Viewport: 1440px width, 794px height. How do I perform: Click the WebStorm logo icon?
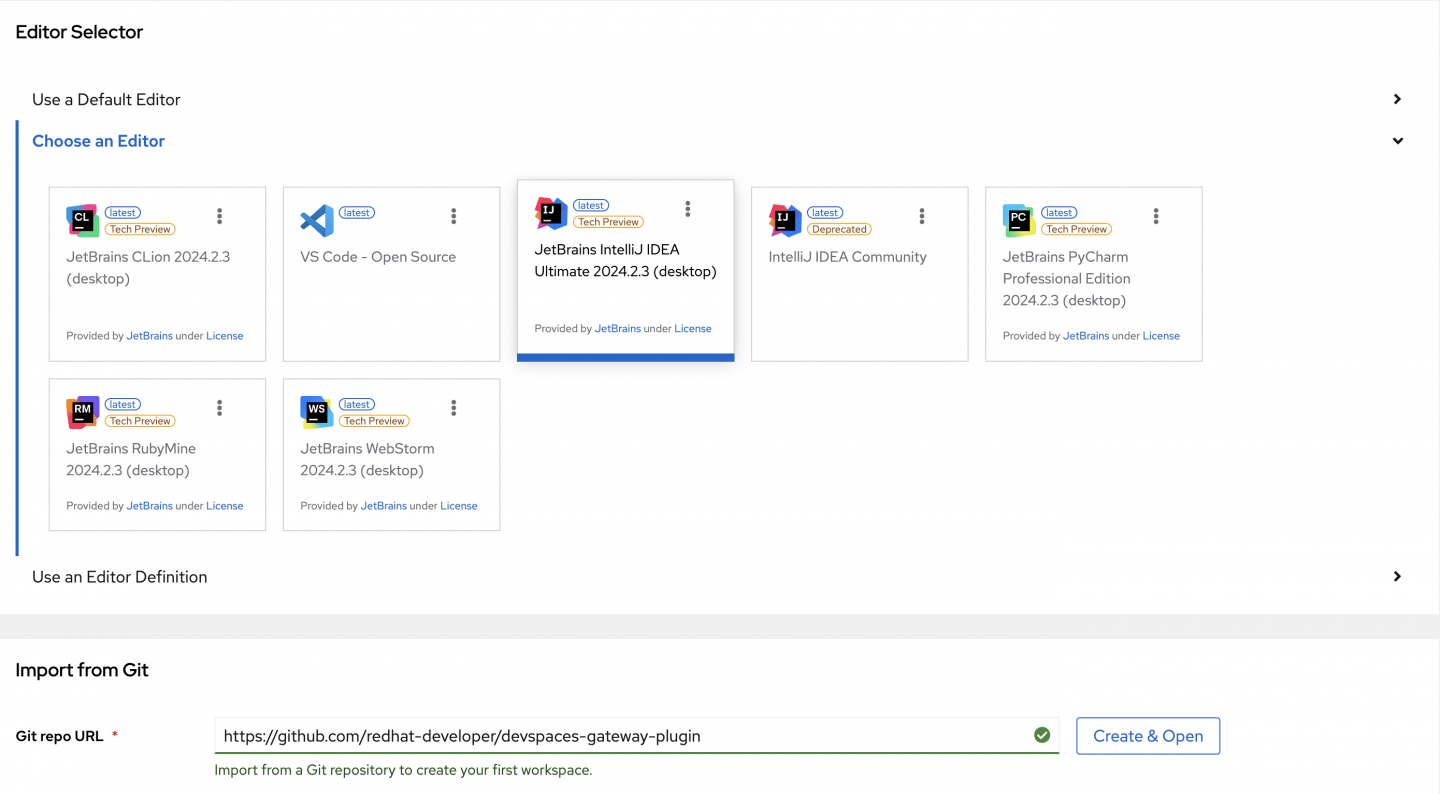[x=317, y=412]
